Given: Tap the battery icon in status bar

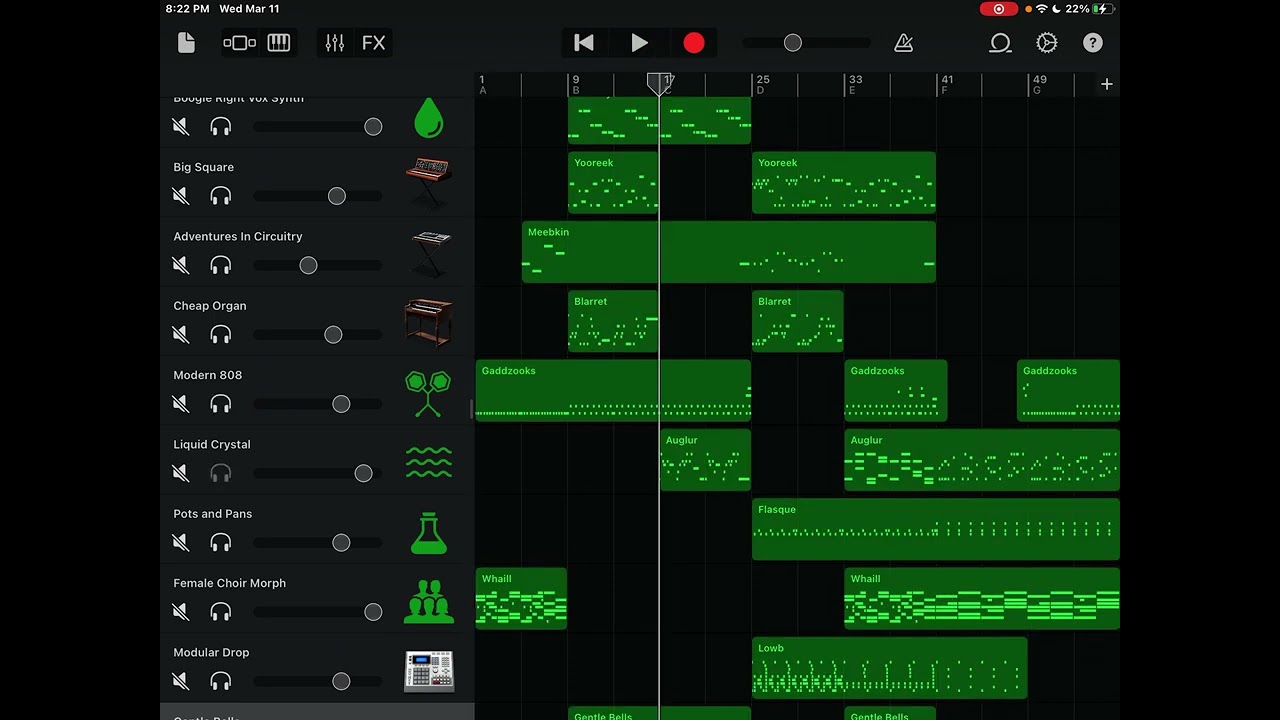Looking at the screenshot, I should [x=1103, y=9].
